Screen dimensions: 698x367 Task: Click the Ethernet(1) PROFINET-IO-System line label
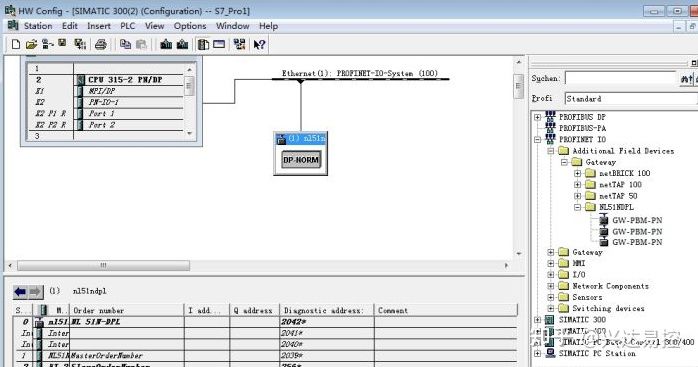tap(360, 73)
